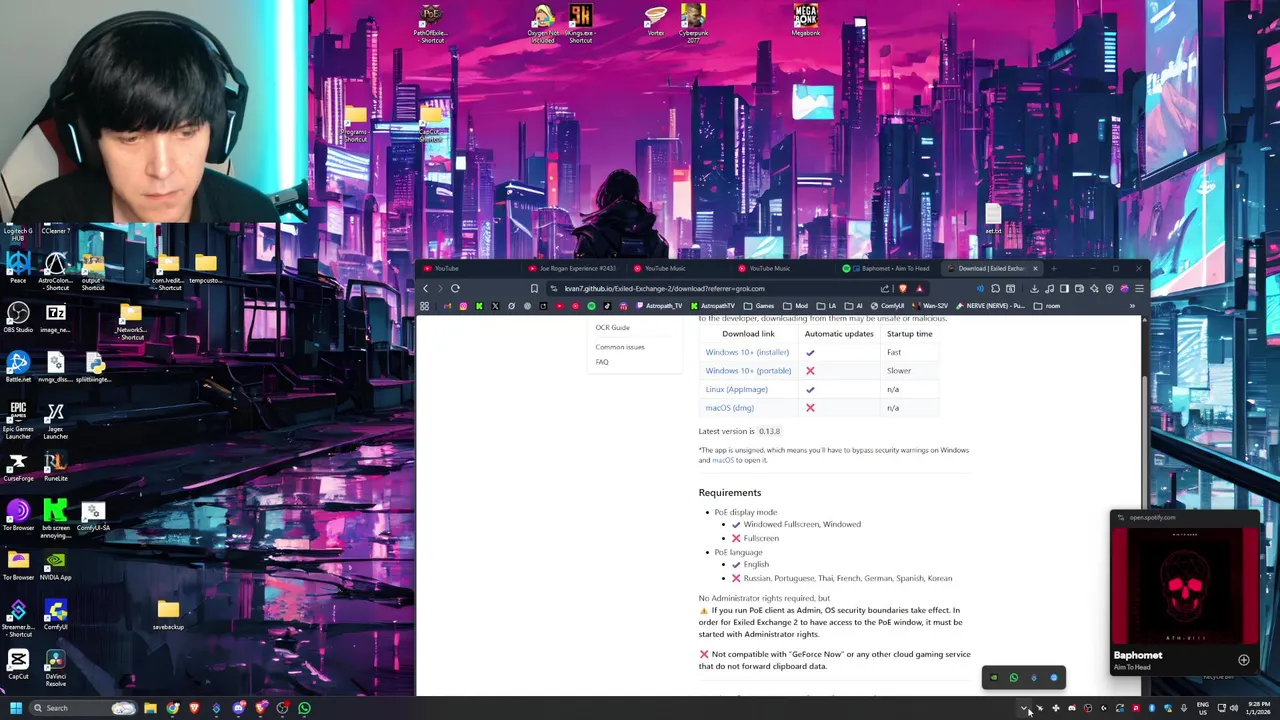Open the Apps grid icon on bookmarks bar

424,306
